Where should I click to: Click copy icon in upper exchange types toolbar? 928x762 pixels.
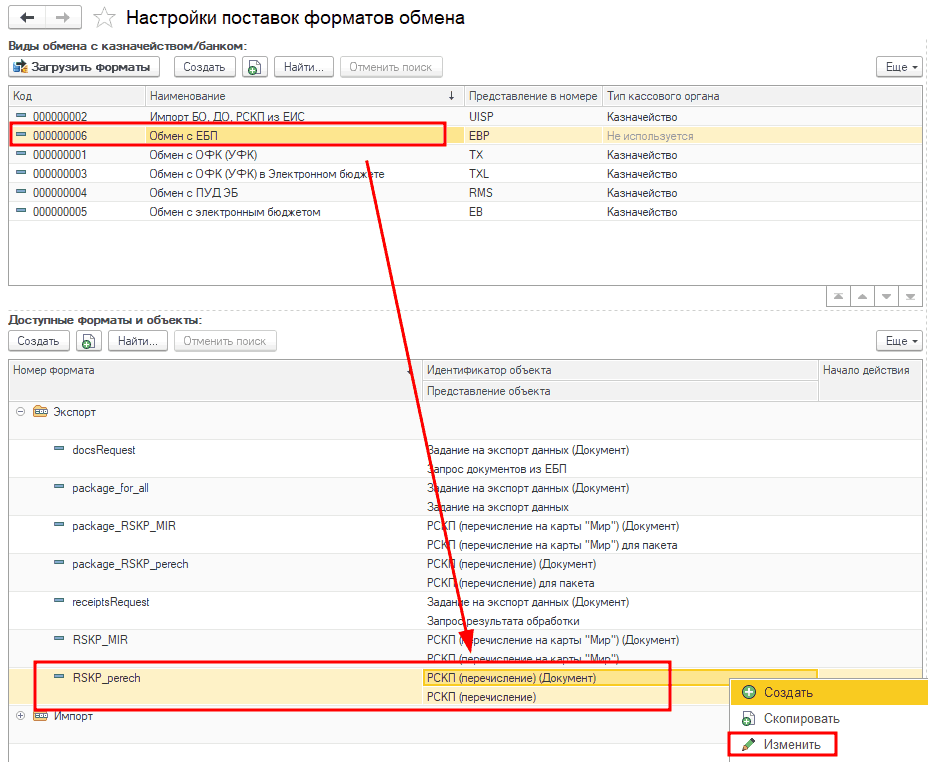(x=255, y=67)
